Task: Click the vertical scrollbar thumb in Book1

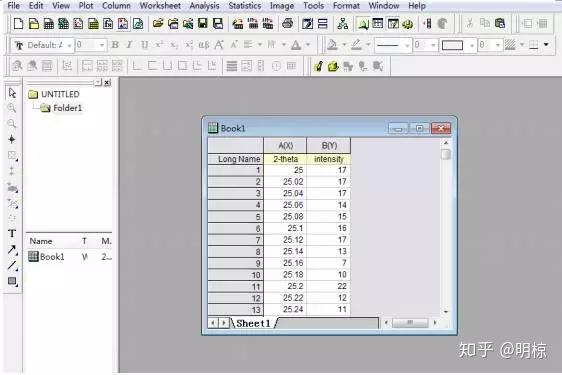Action: tap(446, 155)
